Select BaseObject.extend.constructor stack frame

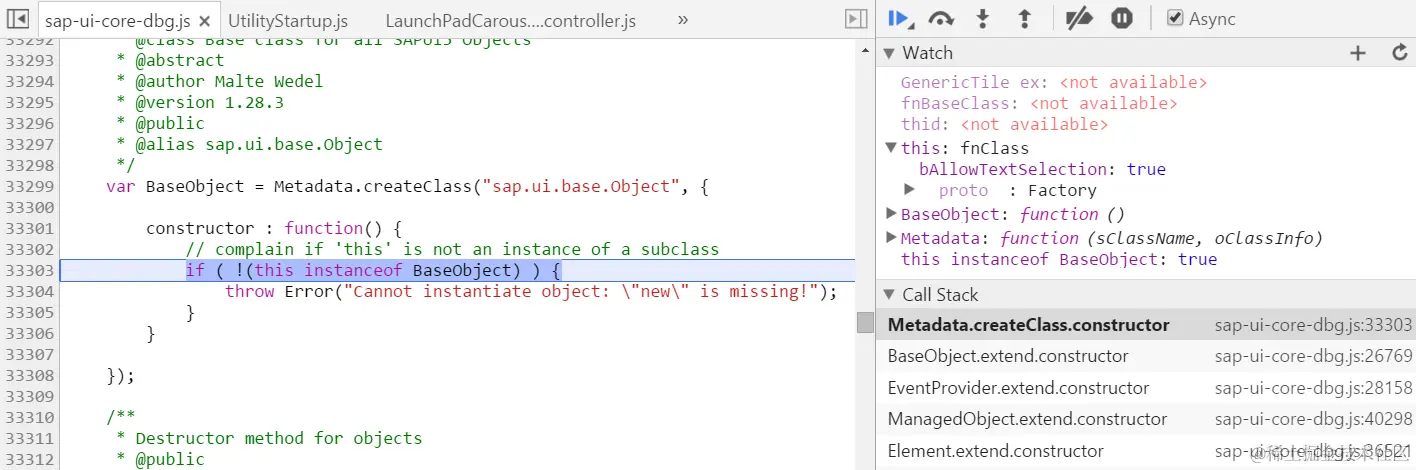point(1146,356)
